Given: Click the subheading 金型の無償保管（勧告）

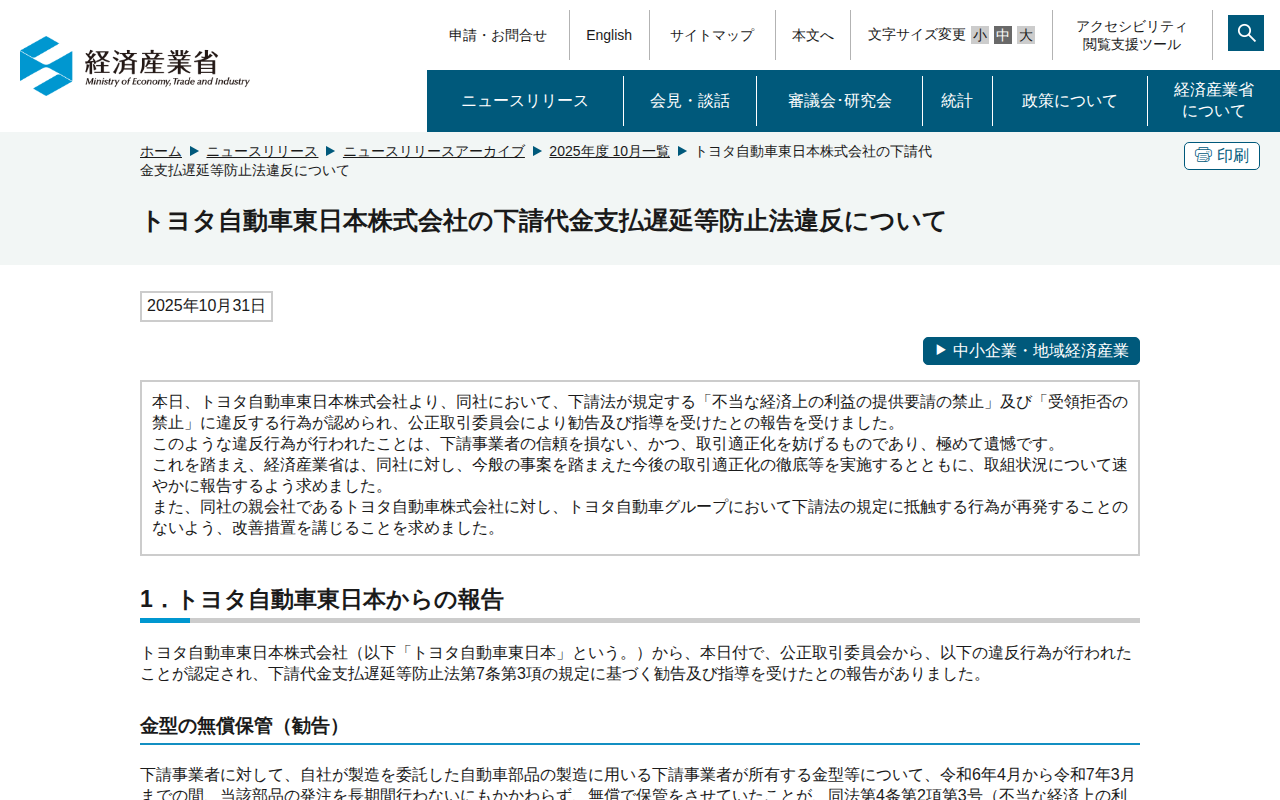Looking at the screenshot, I should coord(243,726).
